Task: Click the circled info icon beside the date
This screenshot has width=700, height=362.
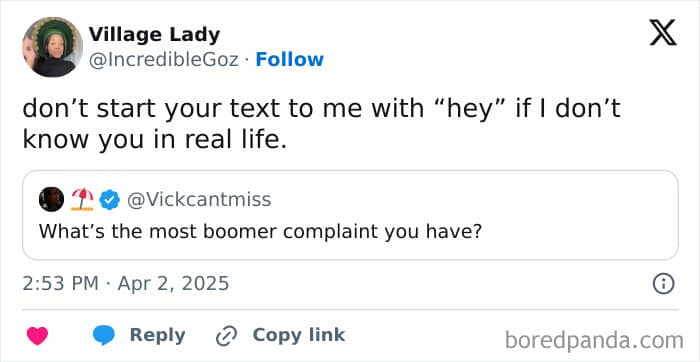Action: [x=663, y=284]
